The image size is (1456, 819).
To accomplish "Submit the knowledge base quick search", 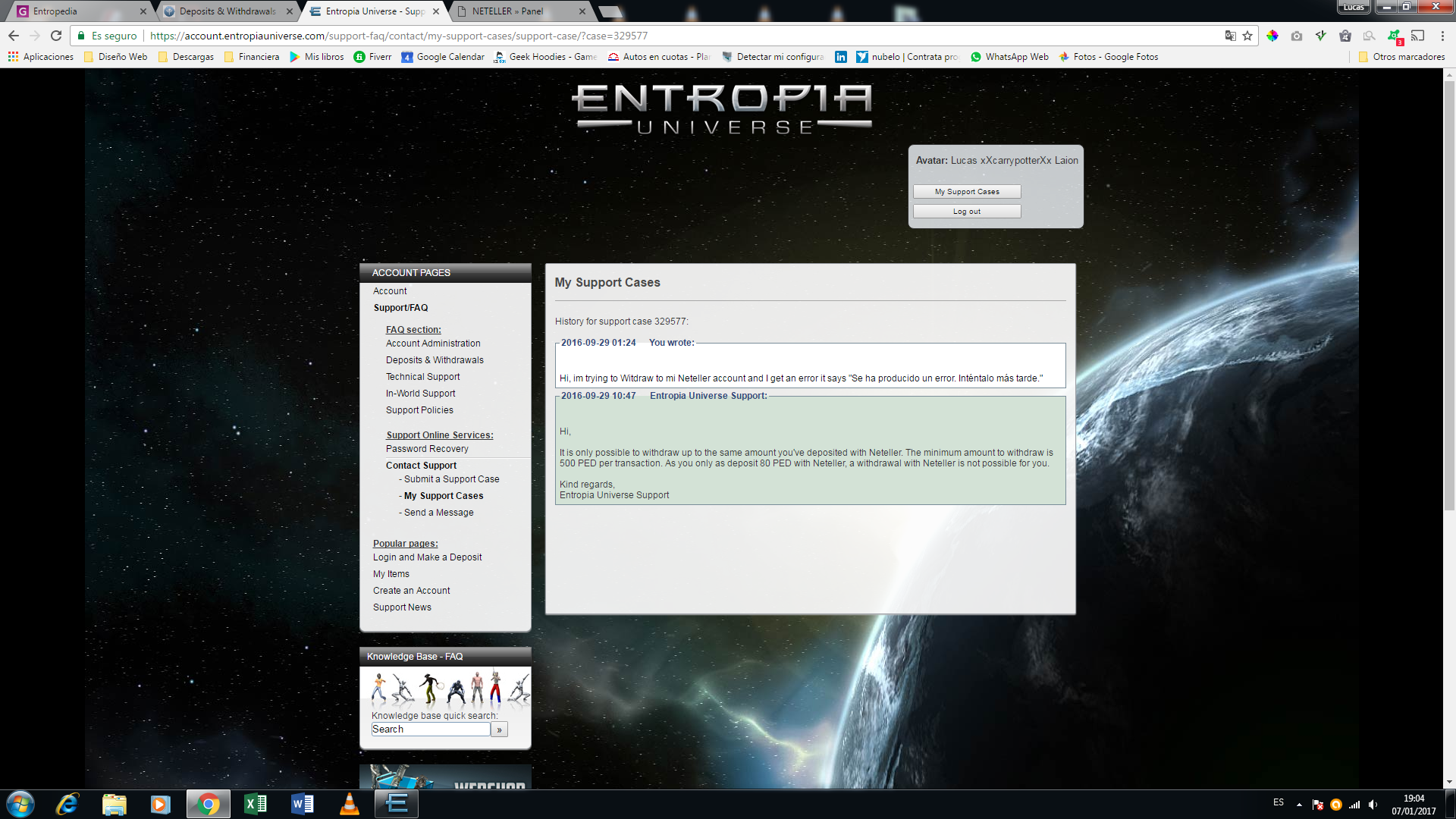I will point(499,730).
